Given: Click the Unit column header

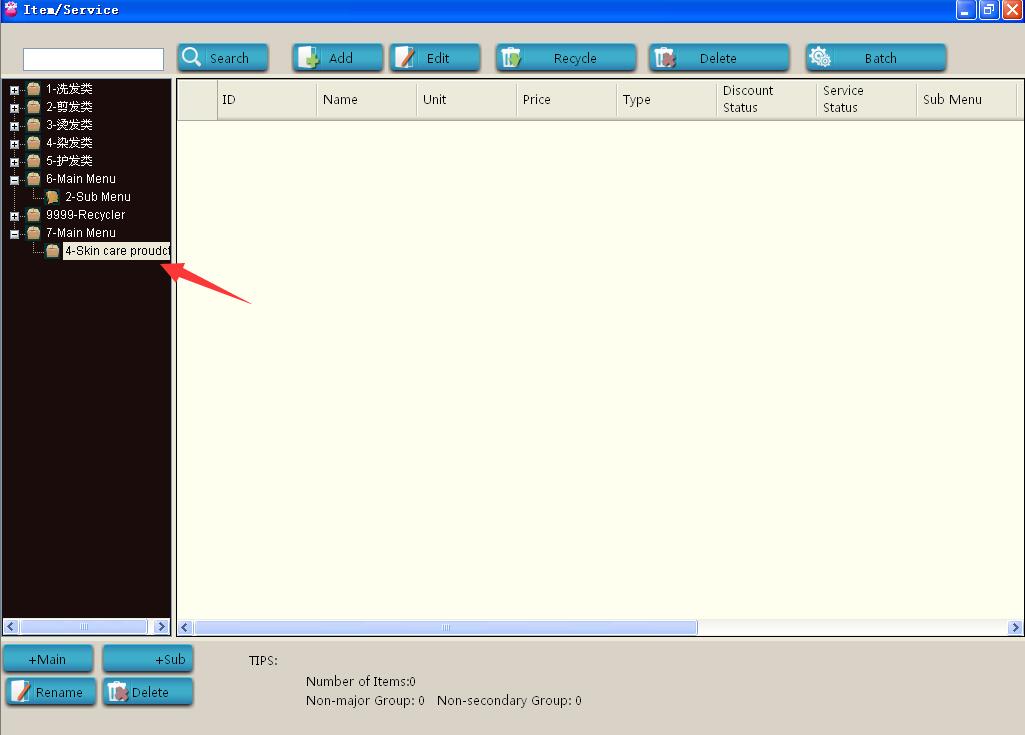Looking at the screenshot, I should (x=467, y=99).
